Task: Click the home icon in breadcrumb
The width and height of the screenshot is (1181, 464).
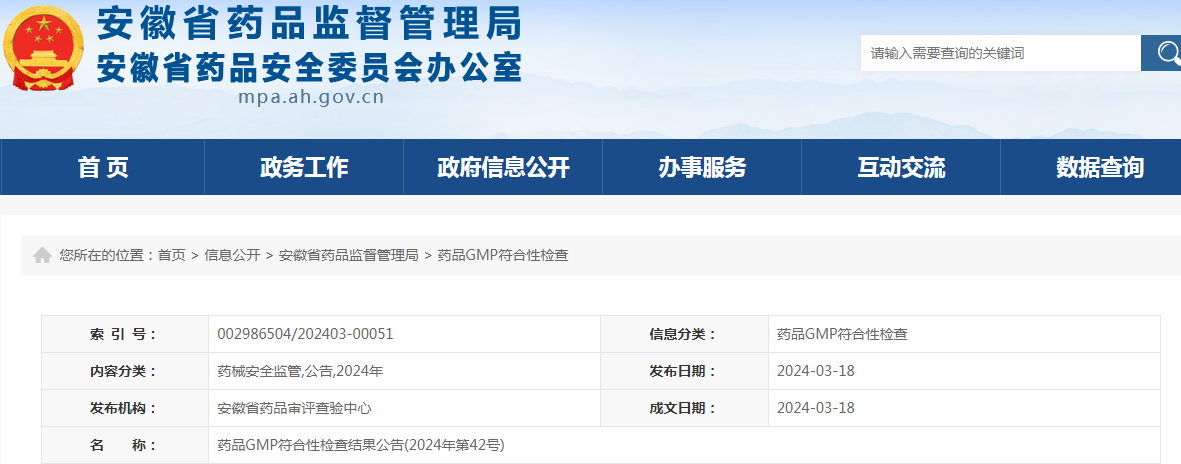Action: point(42,255)
